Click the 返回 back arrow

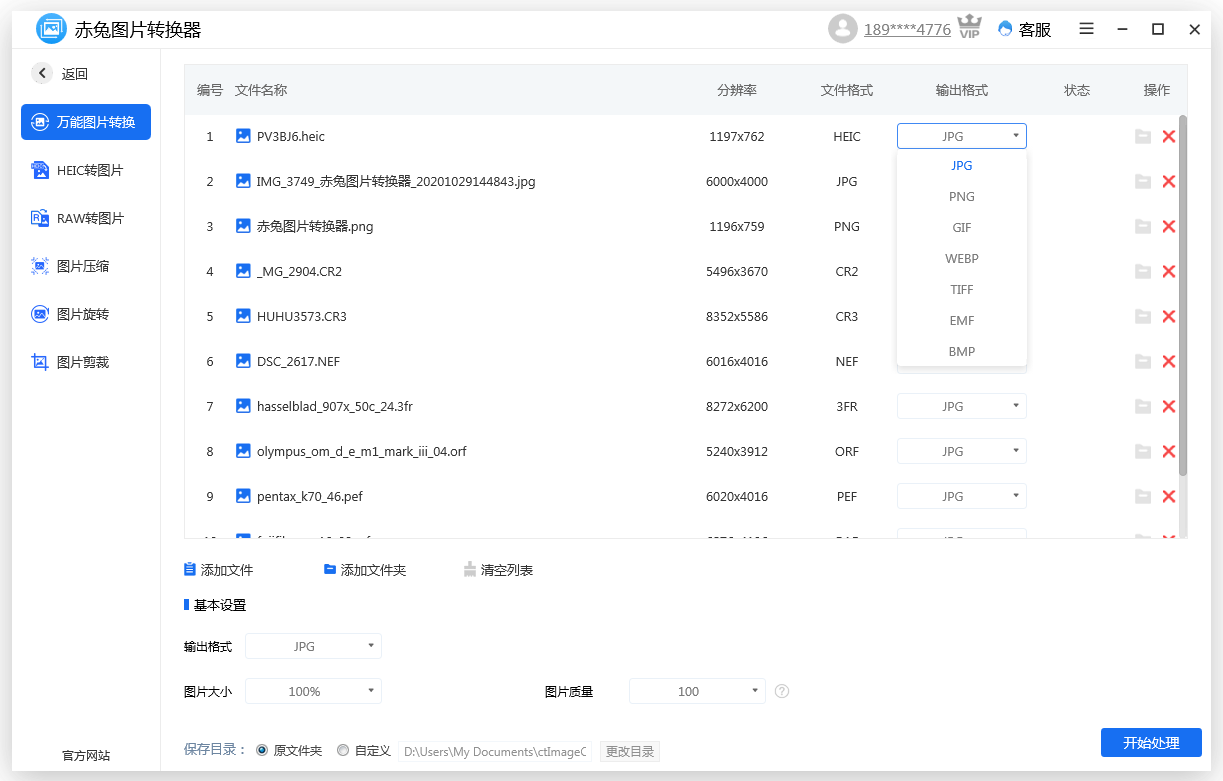(42, 73)
